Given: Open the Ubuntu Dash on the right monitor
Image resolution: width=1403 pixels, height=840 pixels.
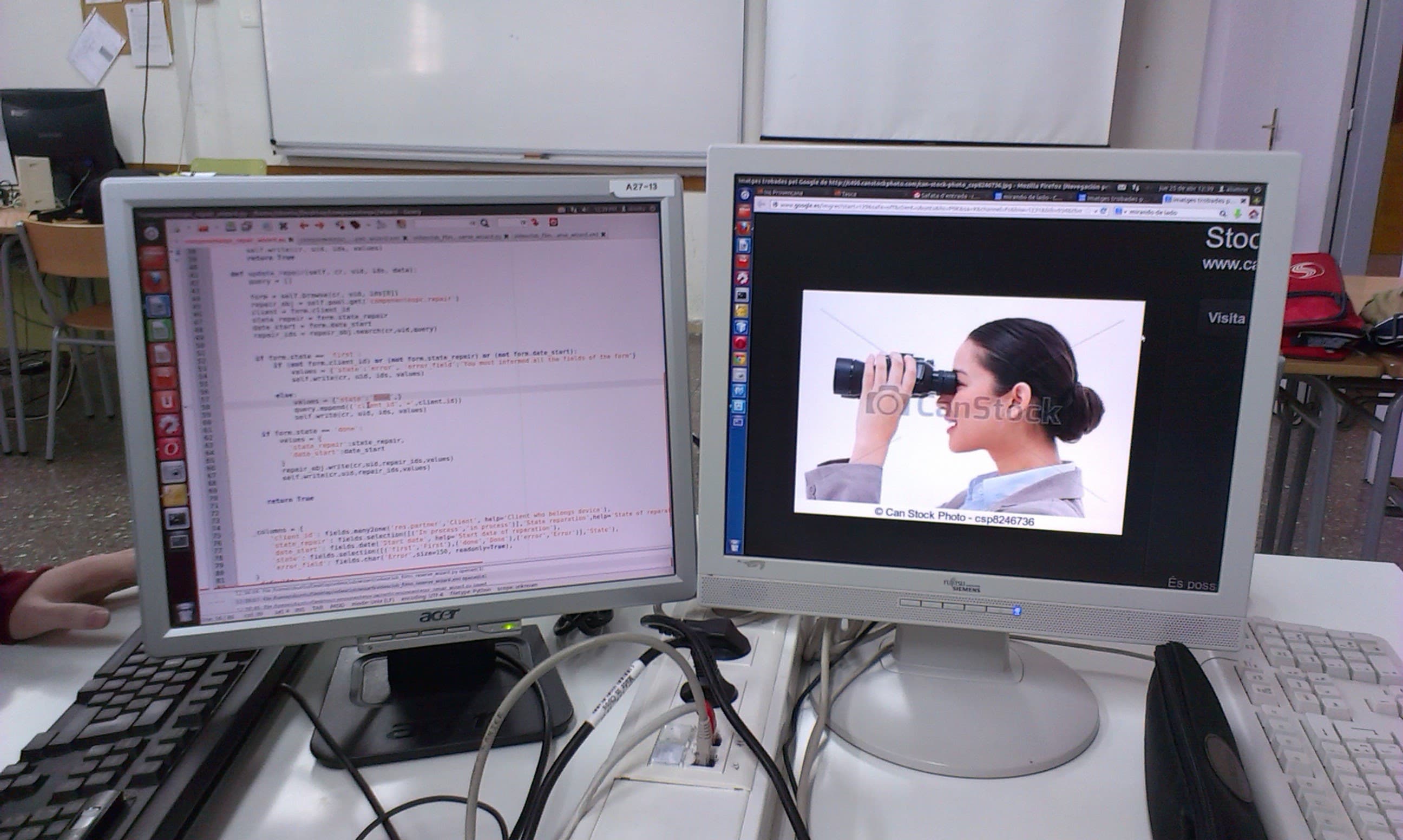Looking at the screenshot, I should (x=745, y=195).
